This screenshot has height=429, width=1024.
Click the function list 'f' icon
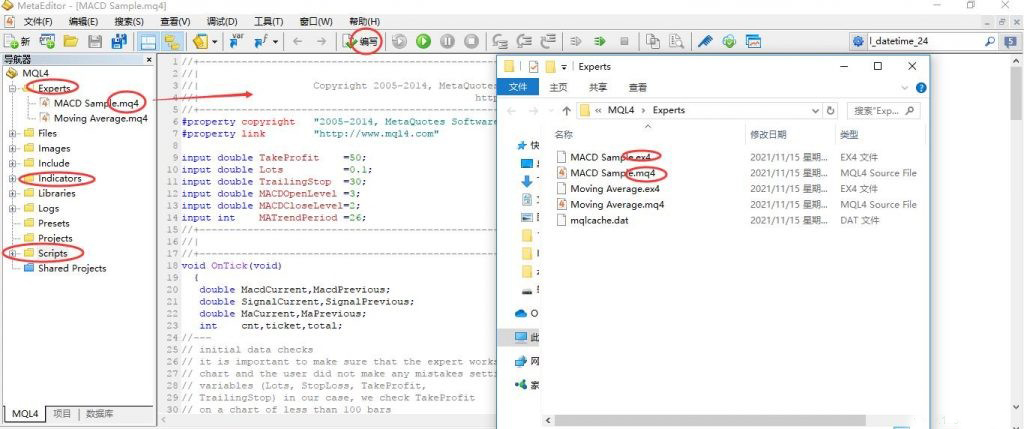[261, 41]
